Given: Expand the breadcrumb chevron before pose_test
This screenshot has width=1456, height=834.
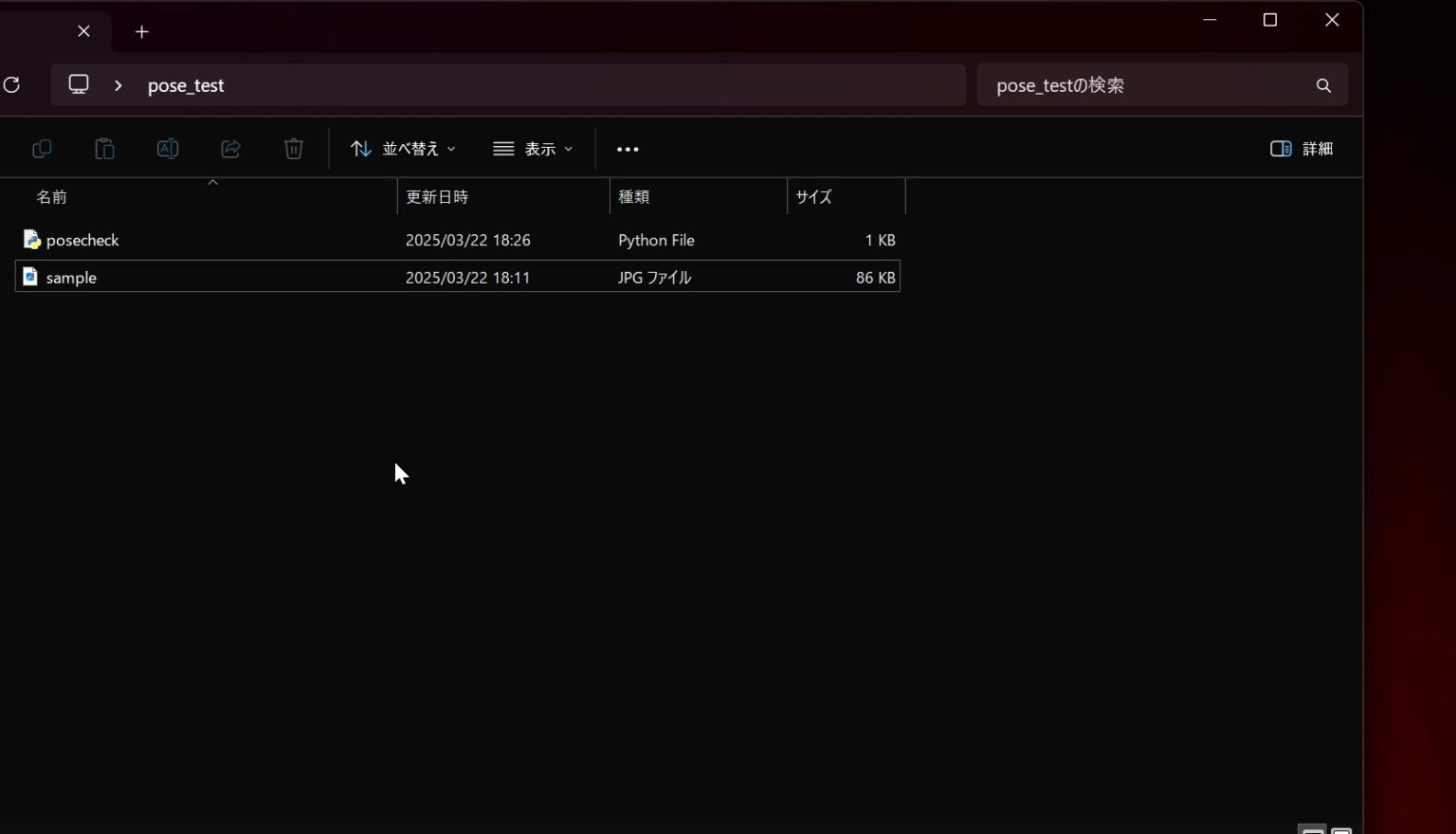Looking at the screenshot, I should [x=118, y=85].
